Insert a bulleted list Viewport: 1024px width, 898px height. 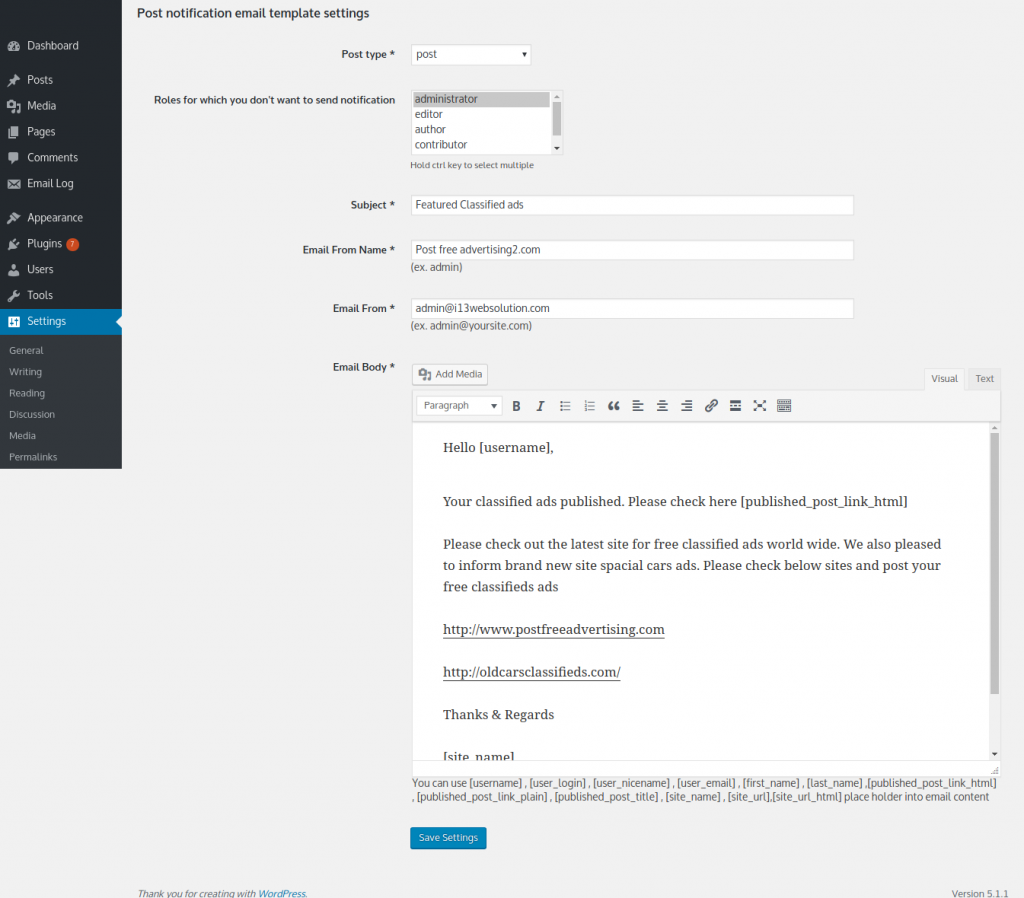(x=565, y=406)
